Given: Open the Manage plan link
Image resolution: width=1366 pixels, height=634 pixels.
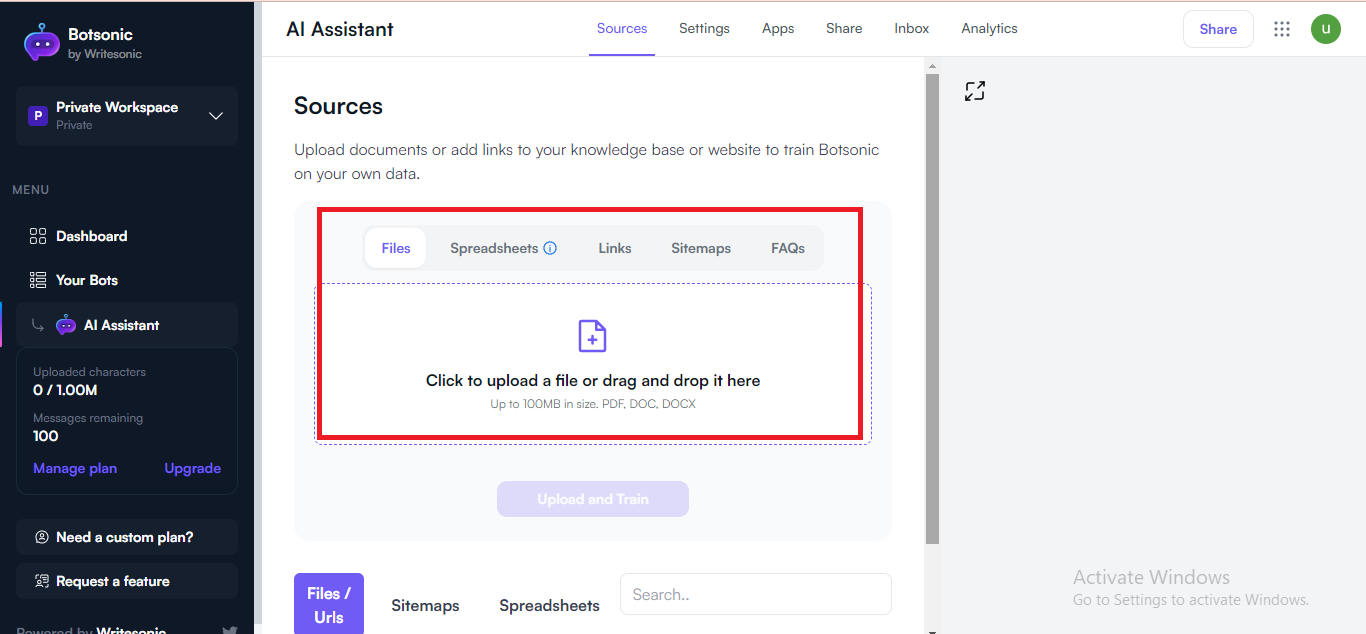Looking at the screenshot, I should pyautogui.click(x=75, y=468).
